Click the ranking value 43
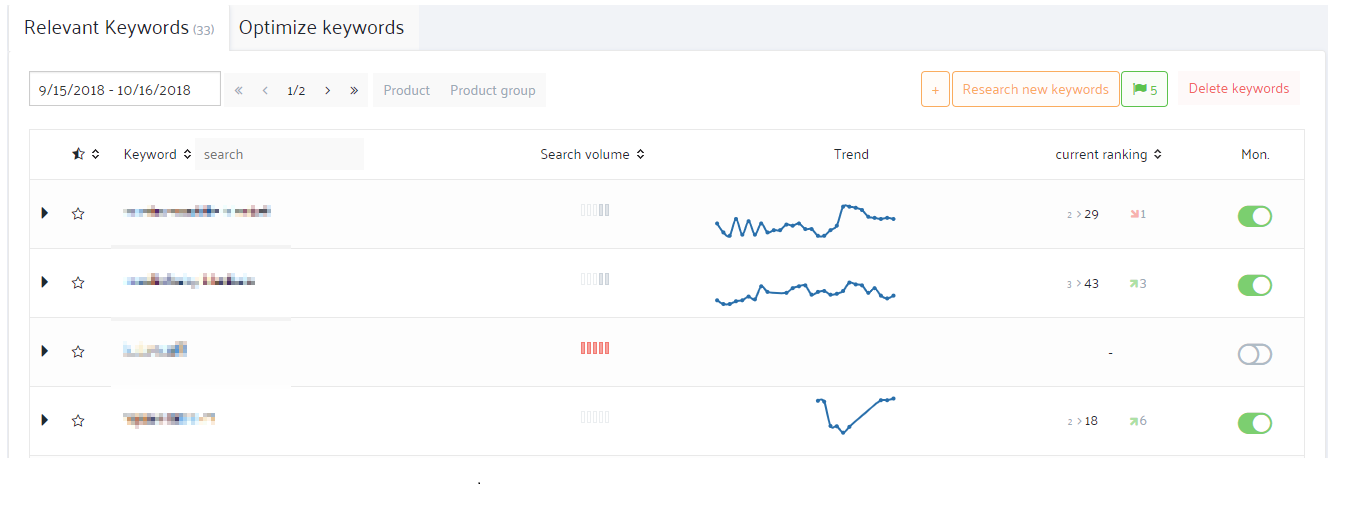This screenshot has height=513, width=1365. 1091,283
